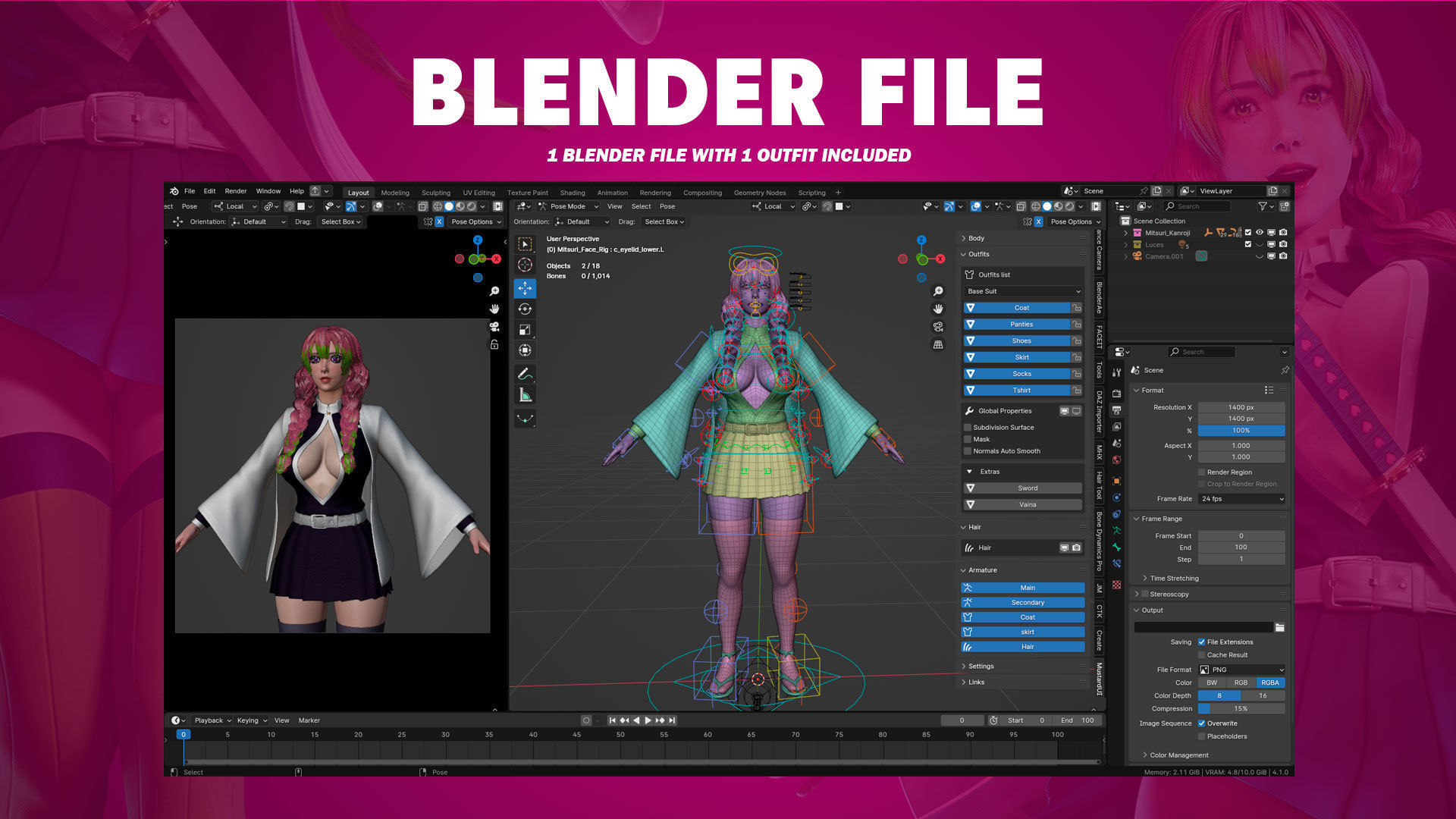Uncheck the Overwrite checkbox
The image size is (1456, 819).
coord(1201,723)
